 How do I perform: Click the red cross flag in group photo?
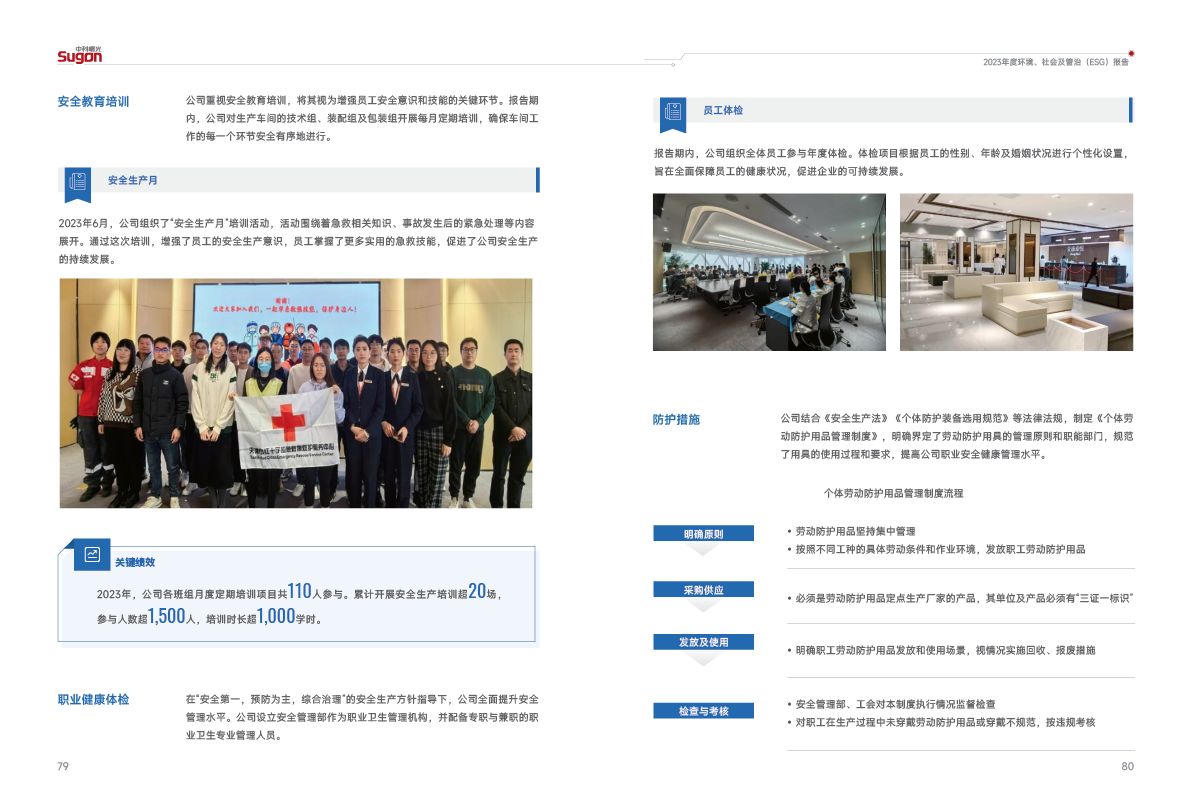(283, 424)
